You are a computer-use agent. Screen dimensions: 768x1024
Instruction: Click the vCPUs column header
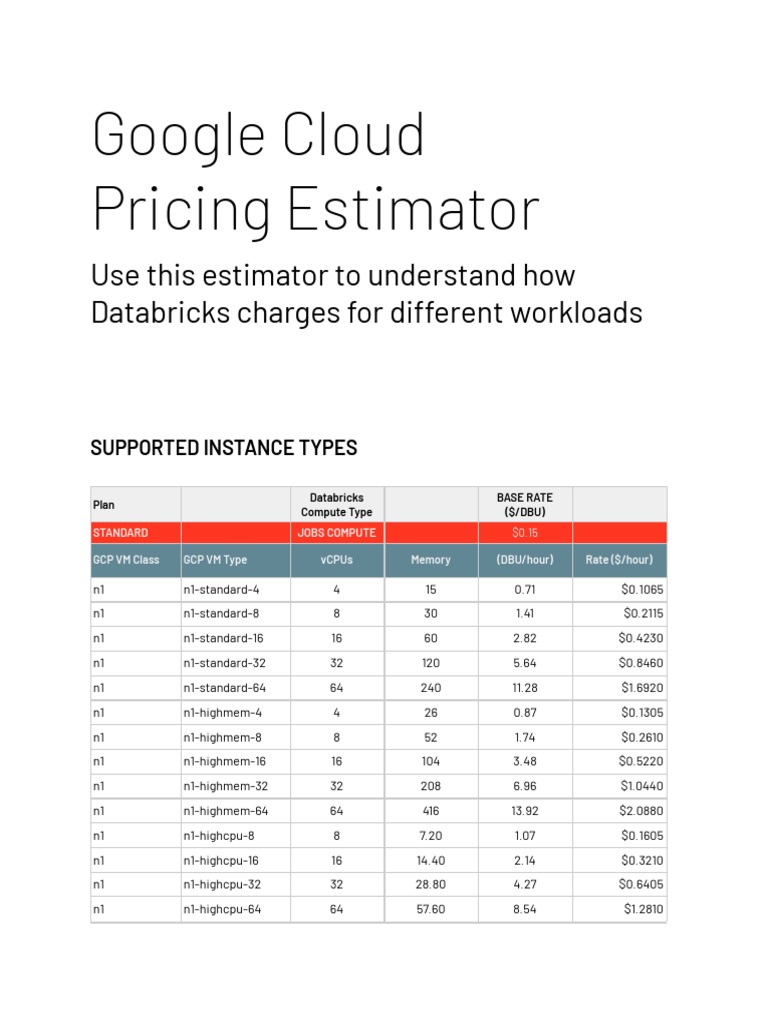[336, 560]
